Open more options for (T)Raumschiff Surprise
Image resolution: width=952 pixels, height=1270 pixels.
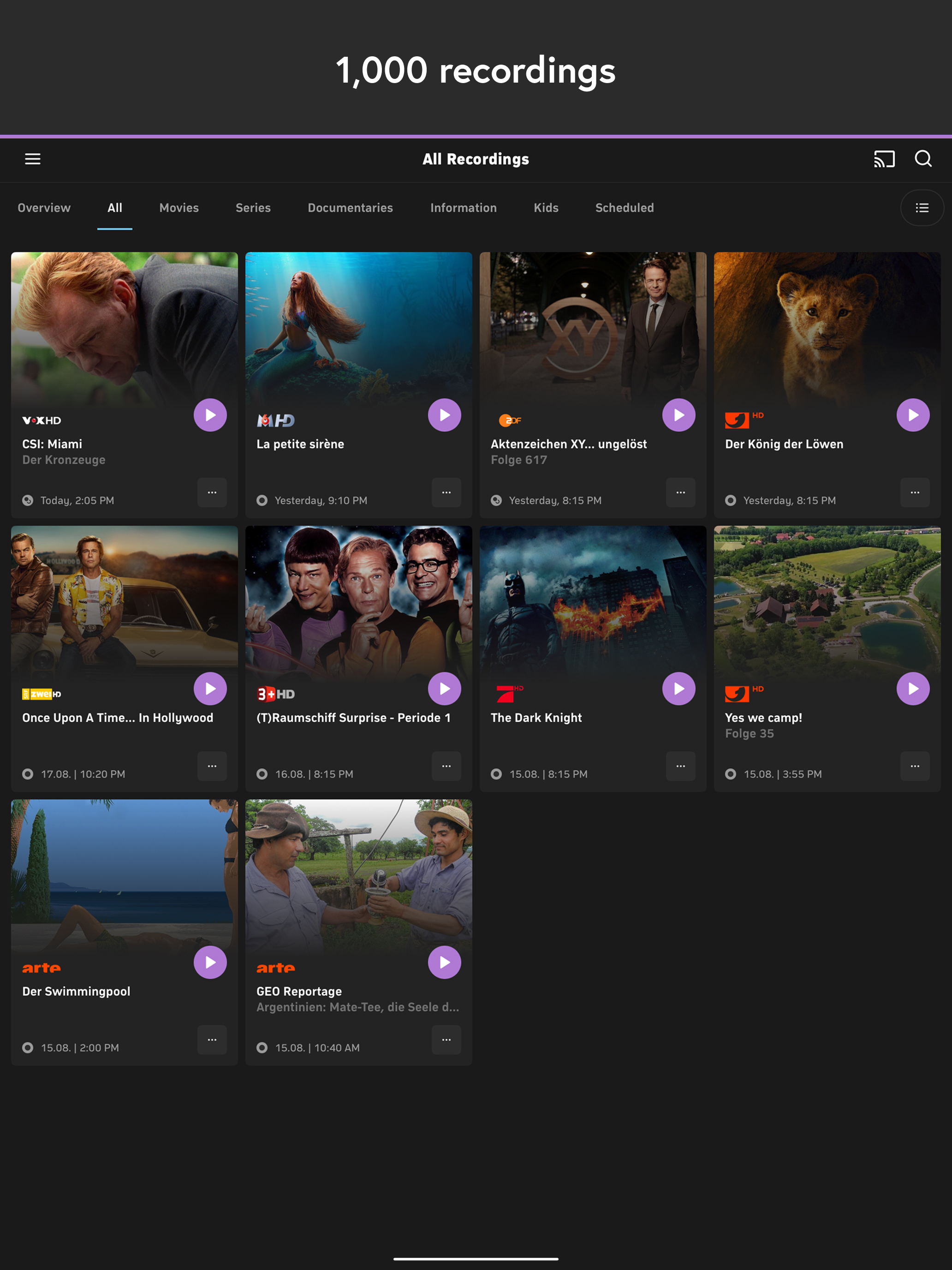point(446,766)
